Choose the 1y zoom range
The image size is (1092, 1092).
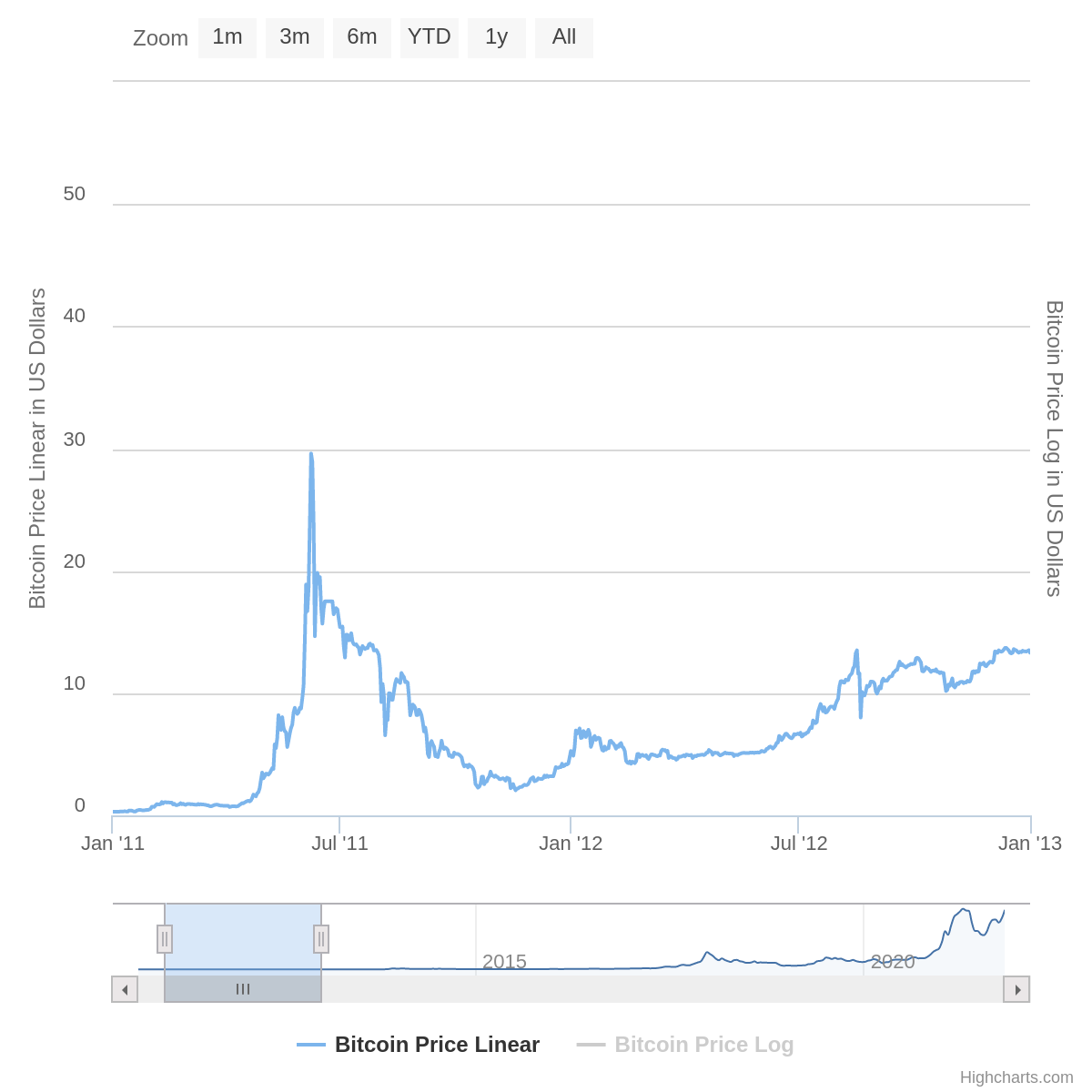pos(497,37)
